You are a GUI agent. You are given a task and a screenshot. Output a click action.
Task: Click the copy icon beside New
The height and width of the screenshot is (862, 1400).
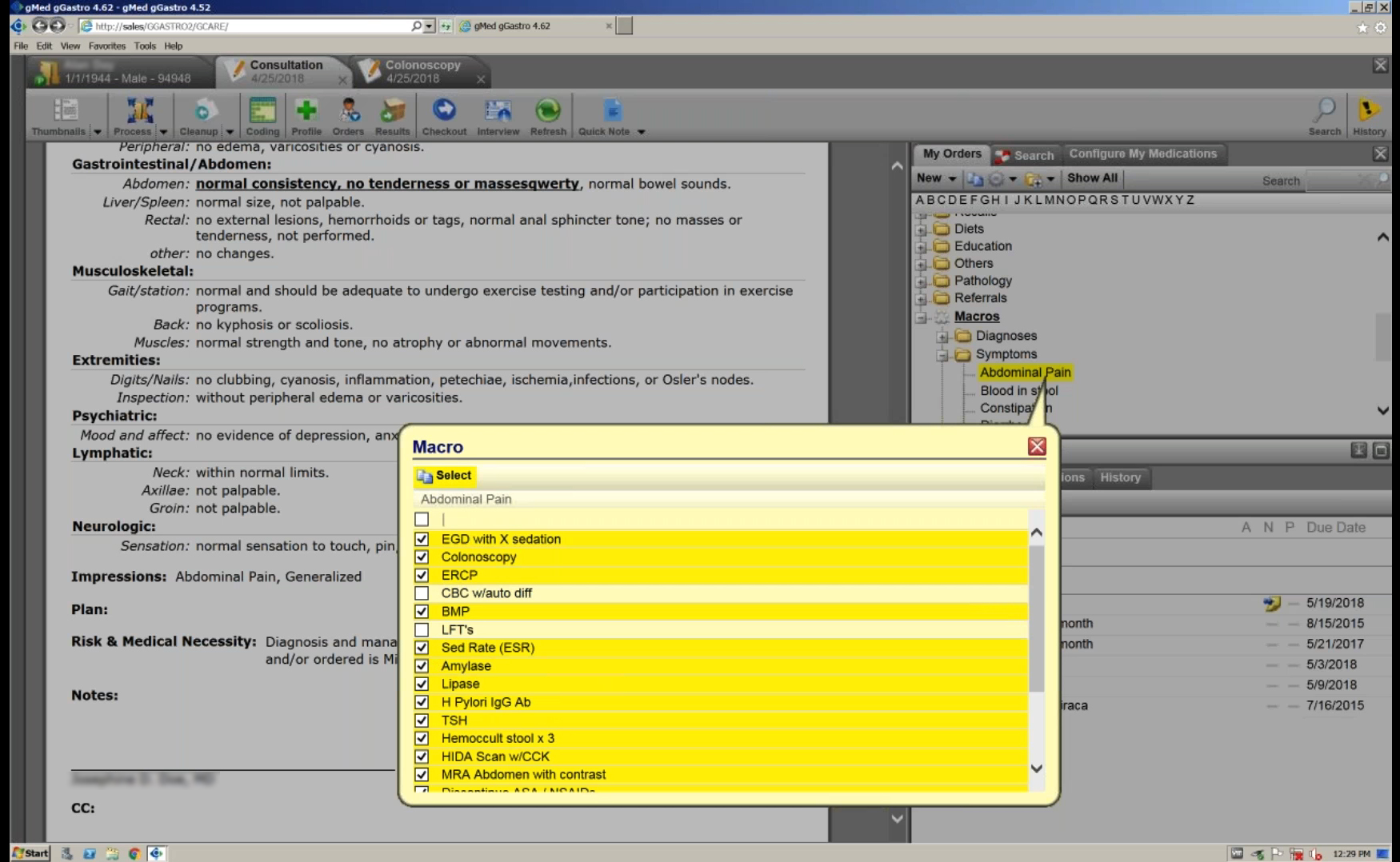[x=974, y=179]
